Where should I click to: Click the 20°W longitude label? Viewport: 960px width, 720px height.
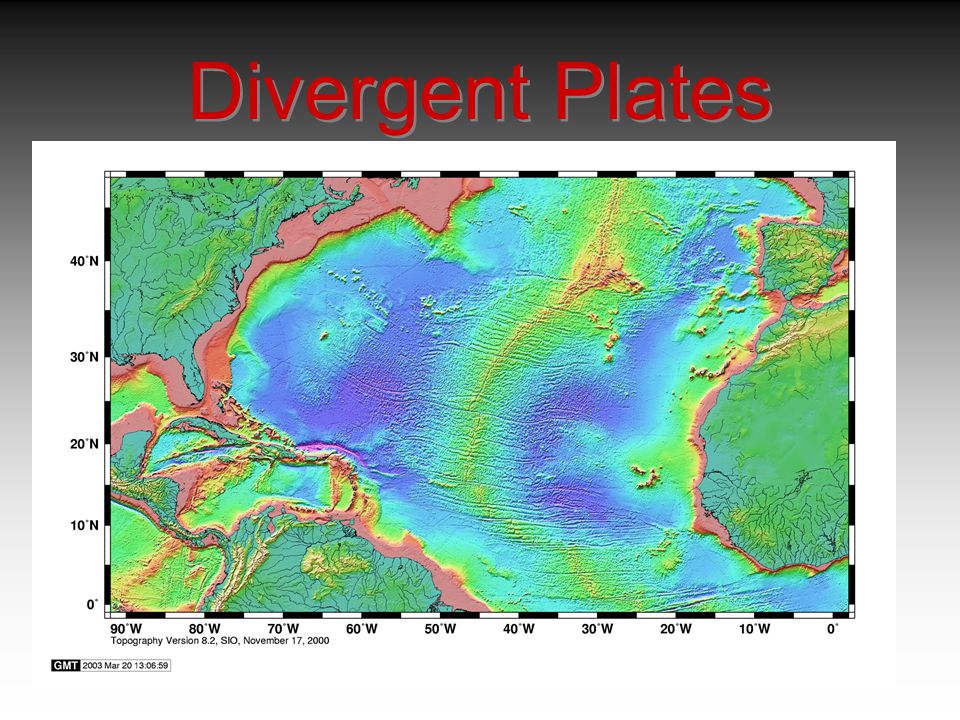676,629
